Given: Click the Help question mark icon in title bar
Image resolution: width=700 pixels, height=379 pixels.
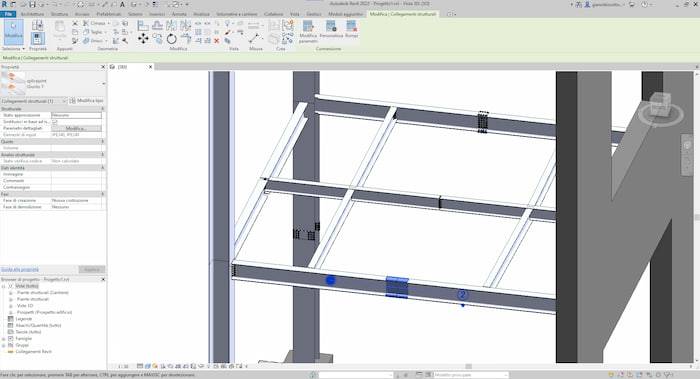Looking at the screenshot, I should click(x=645, y=4).
